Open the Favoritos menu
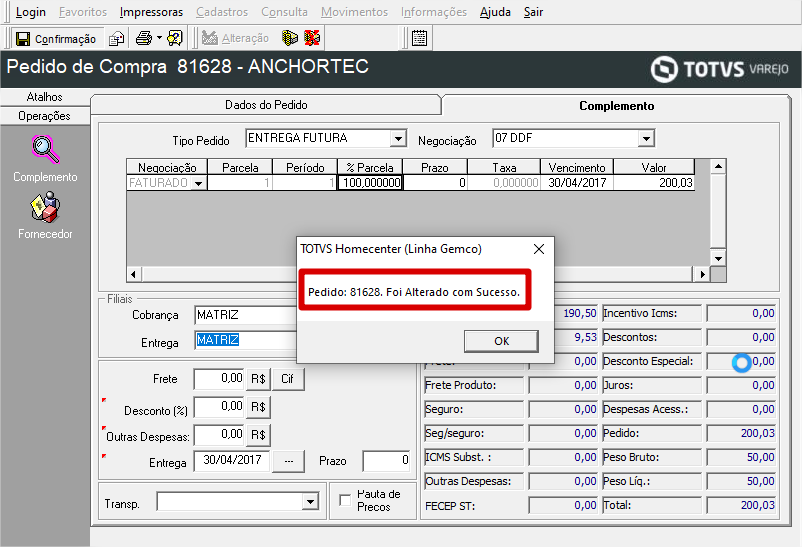802x547 pixels. click(x=83, y=12)
